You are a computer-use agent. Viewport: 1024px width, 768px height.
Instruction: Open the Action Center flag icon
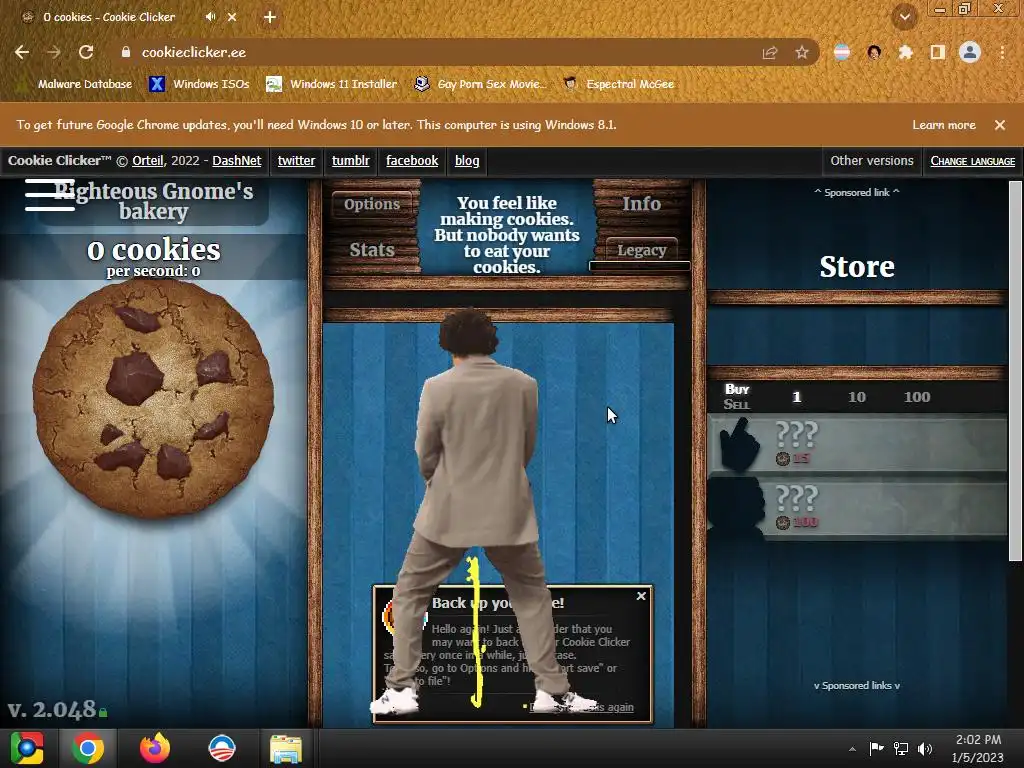876,748
